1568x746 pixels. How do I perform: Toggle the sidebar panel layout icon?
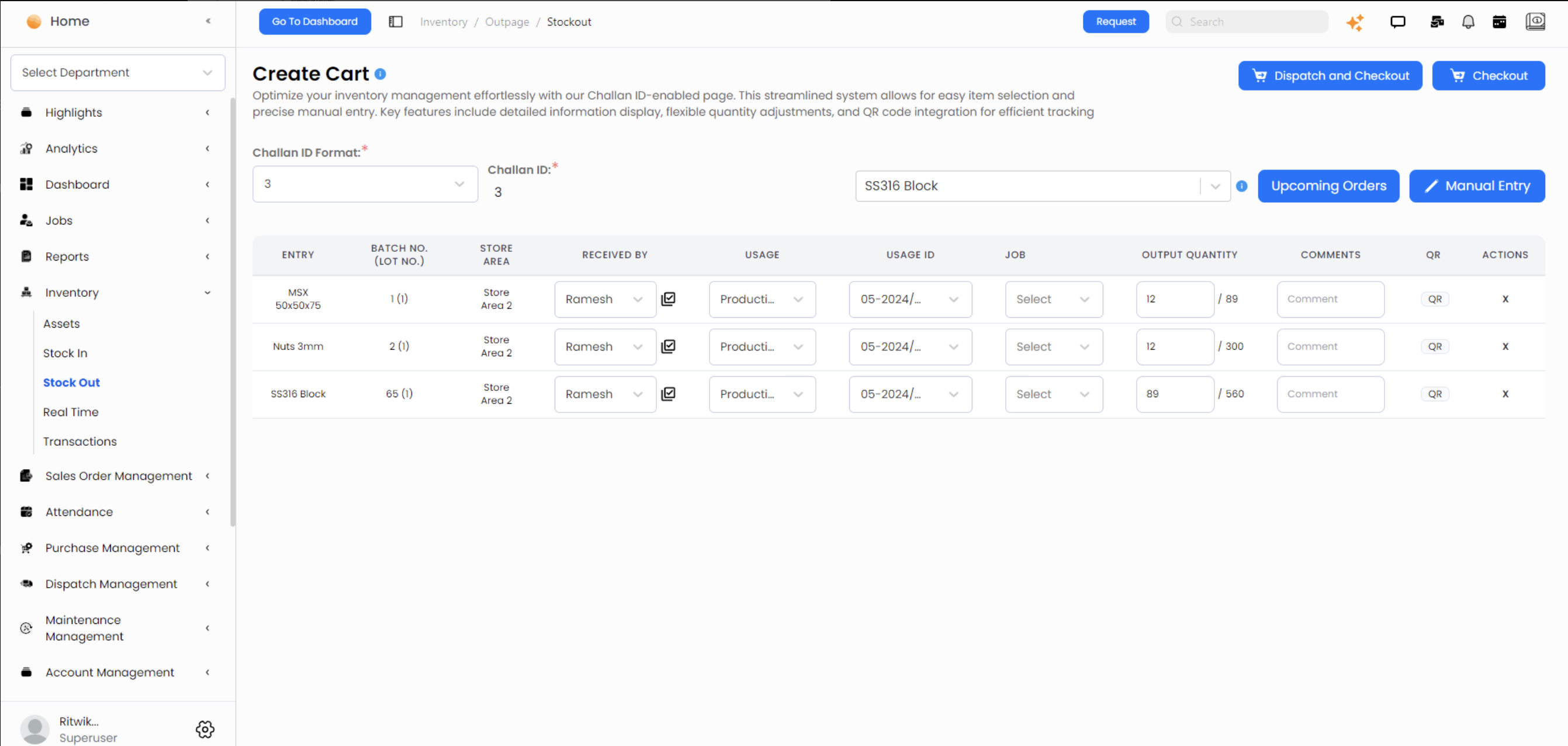[396, 22]
